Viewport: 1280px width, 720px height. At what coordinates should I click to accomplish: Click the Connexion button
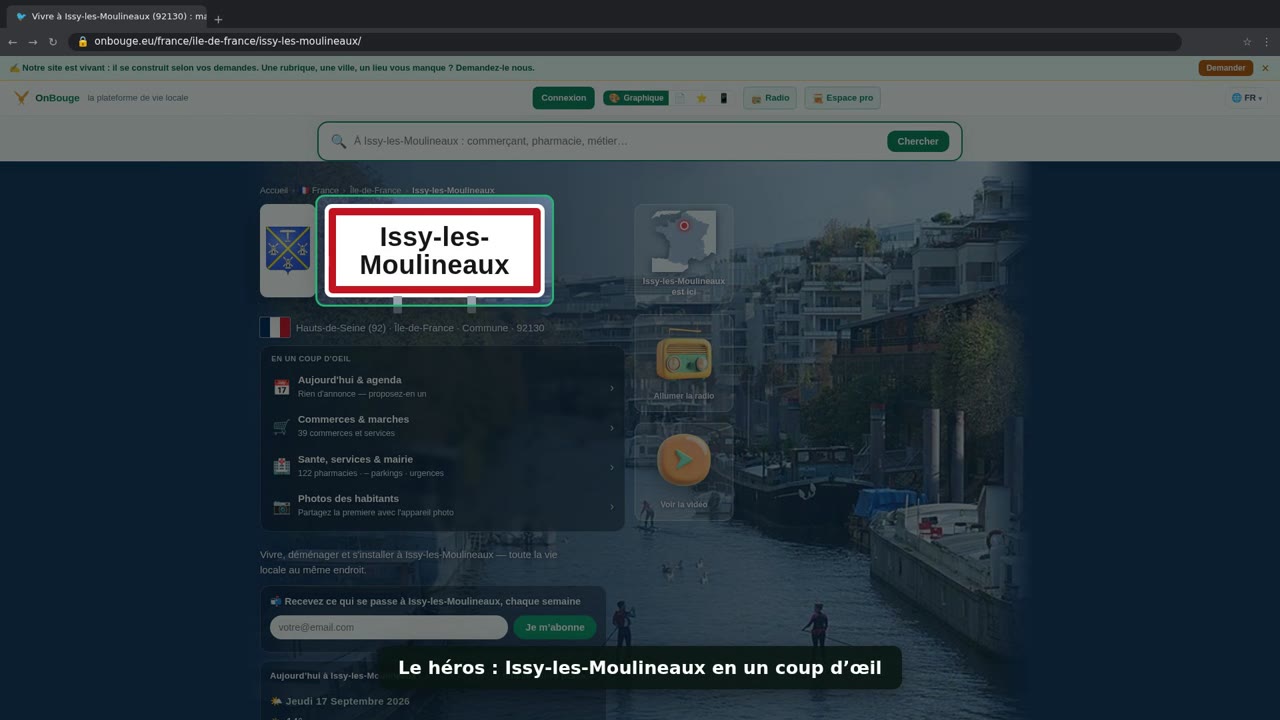pos(563,98)
